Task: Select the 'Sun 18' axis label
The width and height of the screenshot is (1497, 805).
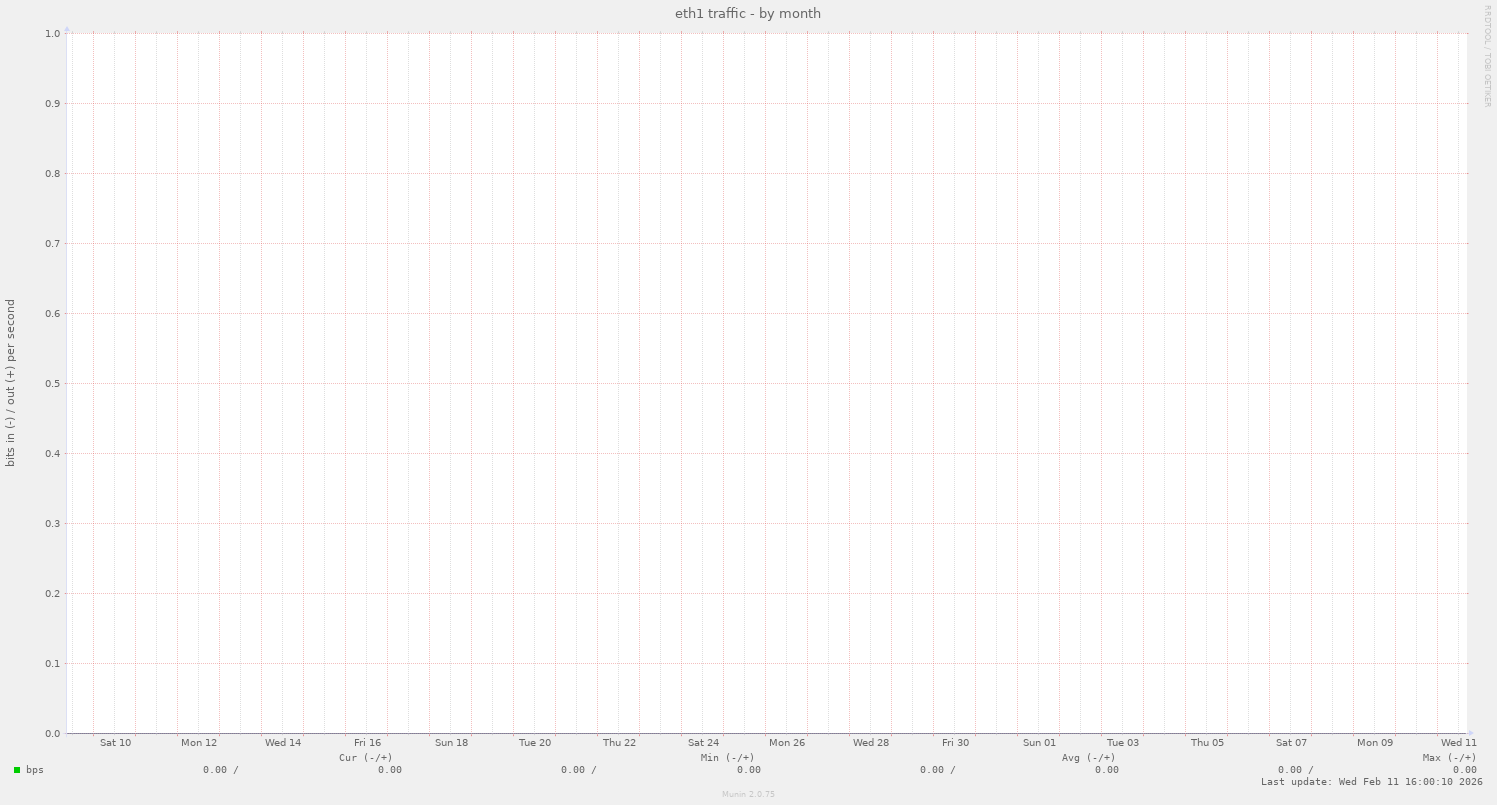Action: (452, 742)
